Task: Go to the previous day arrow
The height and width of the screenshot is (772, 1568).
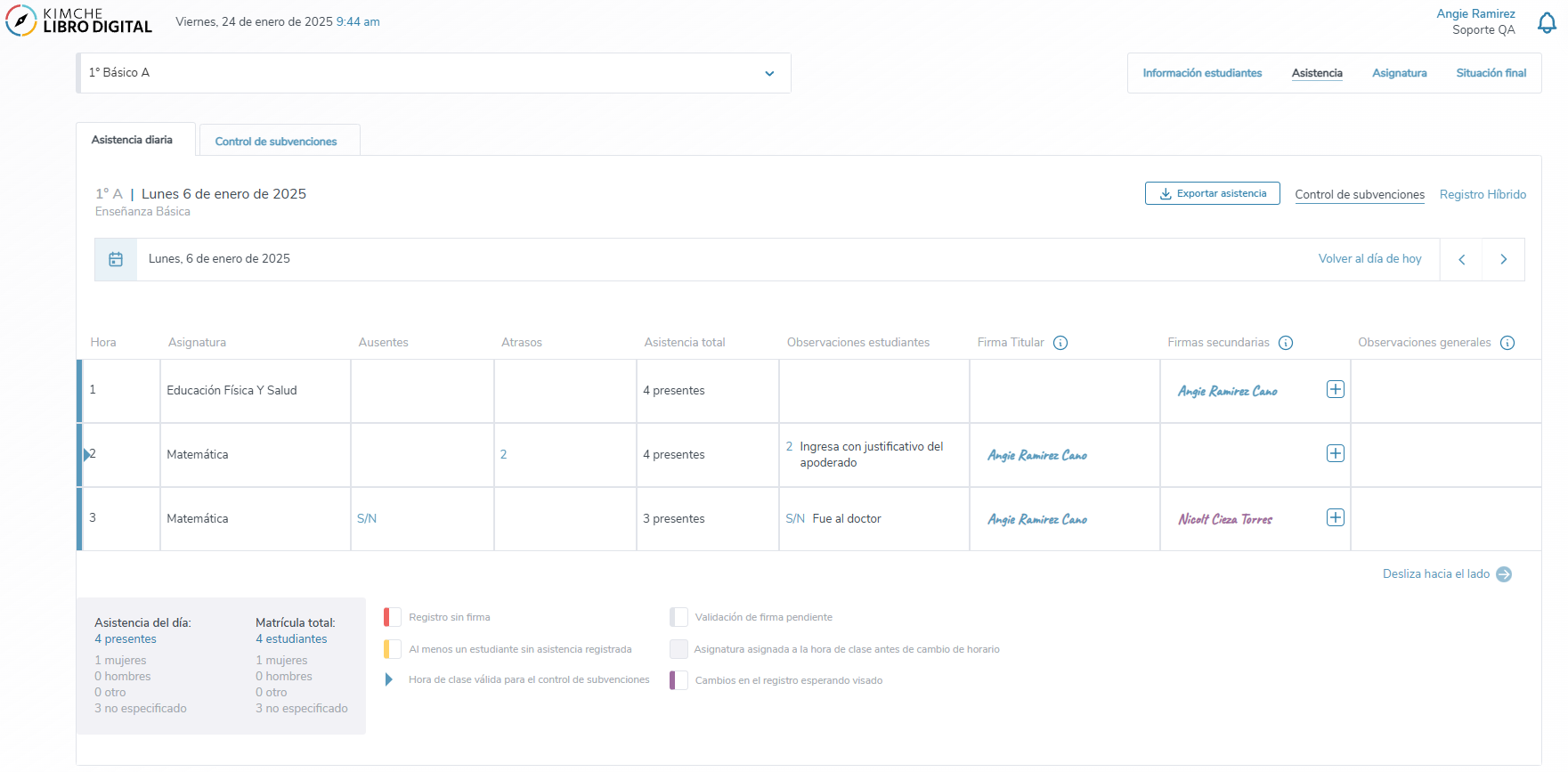Action: click(x=1461, y=259)
